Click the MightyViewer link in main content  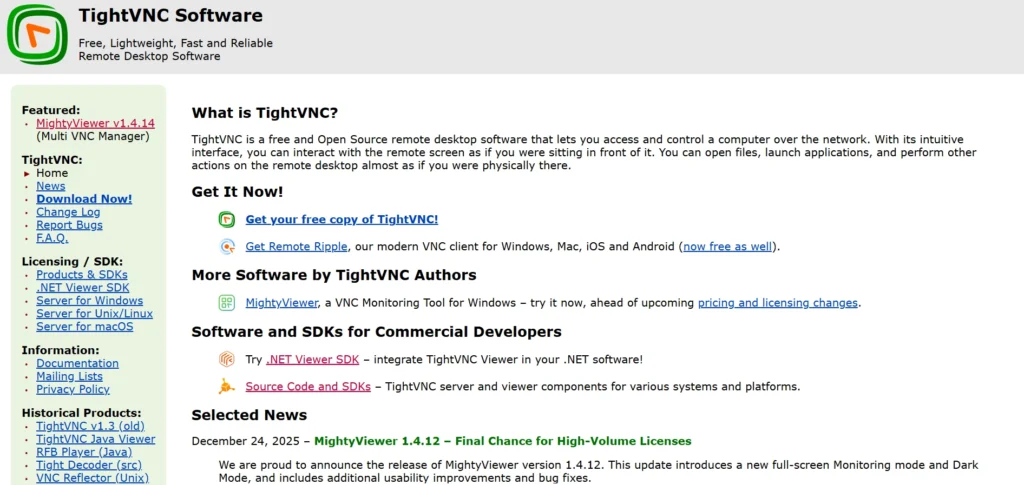pos(281,303)
